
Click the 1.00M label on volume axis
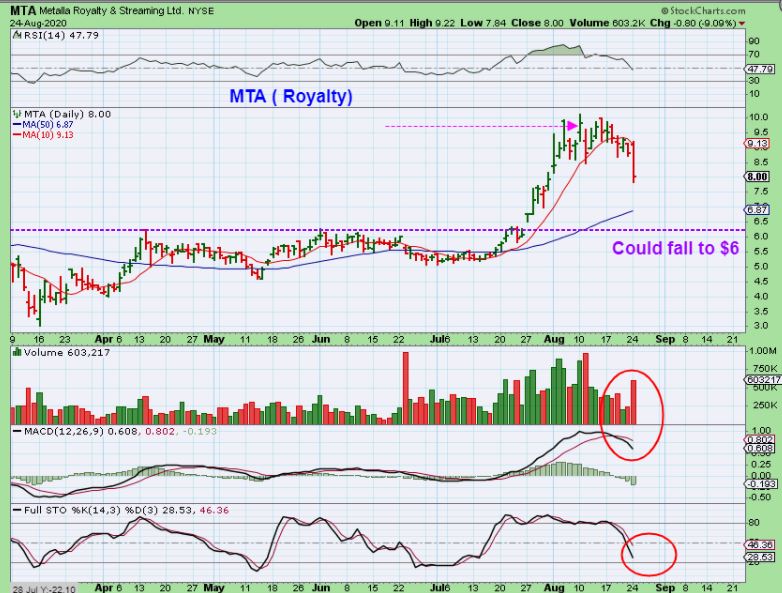tap(763, 351)
